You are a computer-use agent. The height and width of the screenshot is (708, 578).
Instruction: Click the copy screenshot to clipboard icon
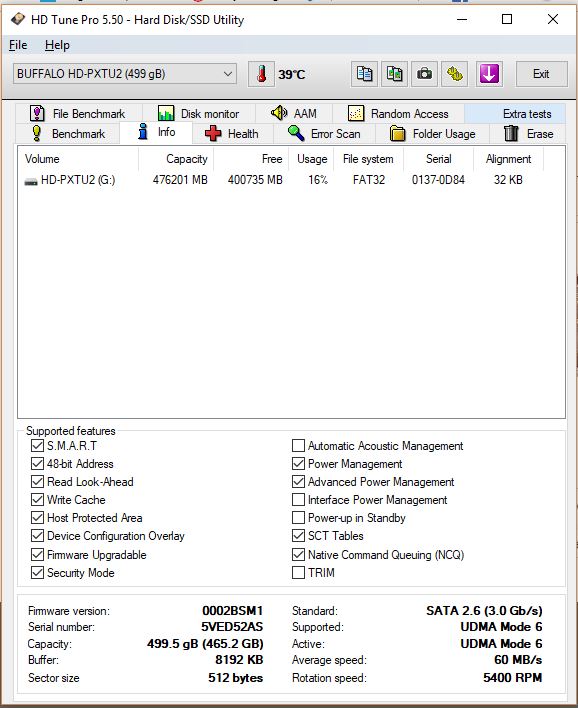pyautogui.click(x=394, y=74)
